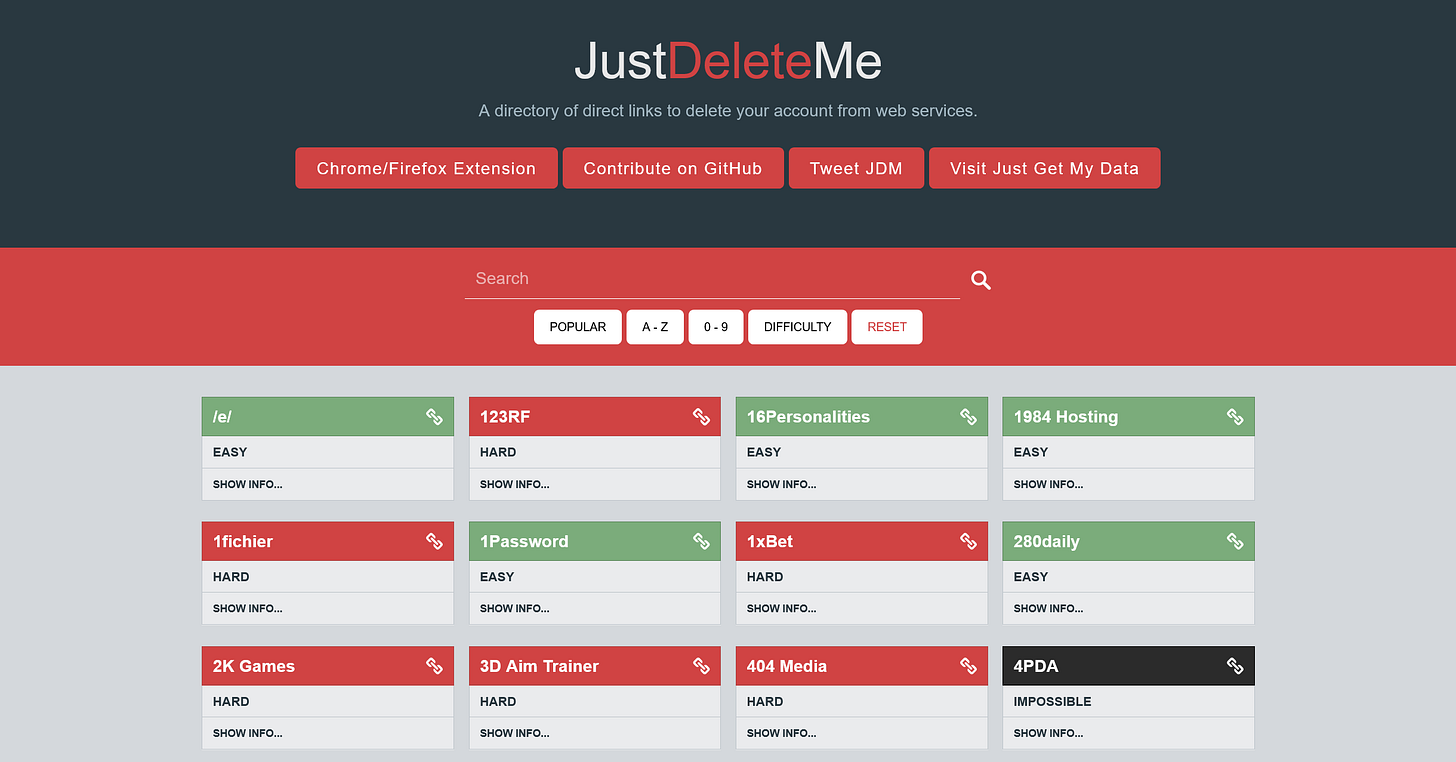The image size is (1456, 762).
Task: Open the 1Password service title
Action: (524, 541)
